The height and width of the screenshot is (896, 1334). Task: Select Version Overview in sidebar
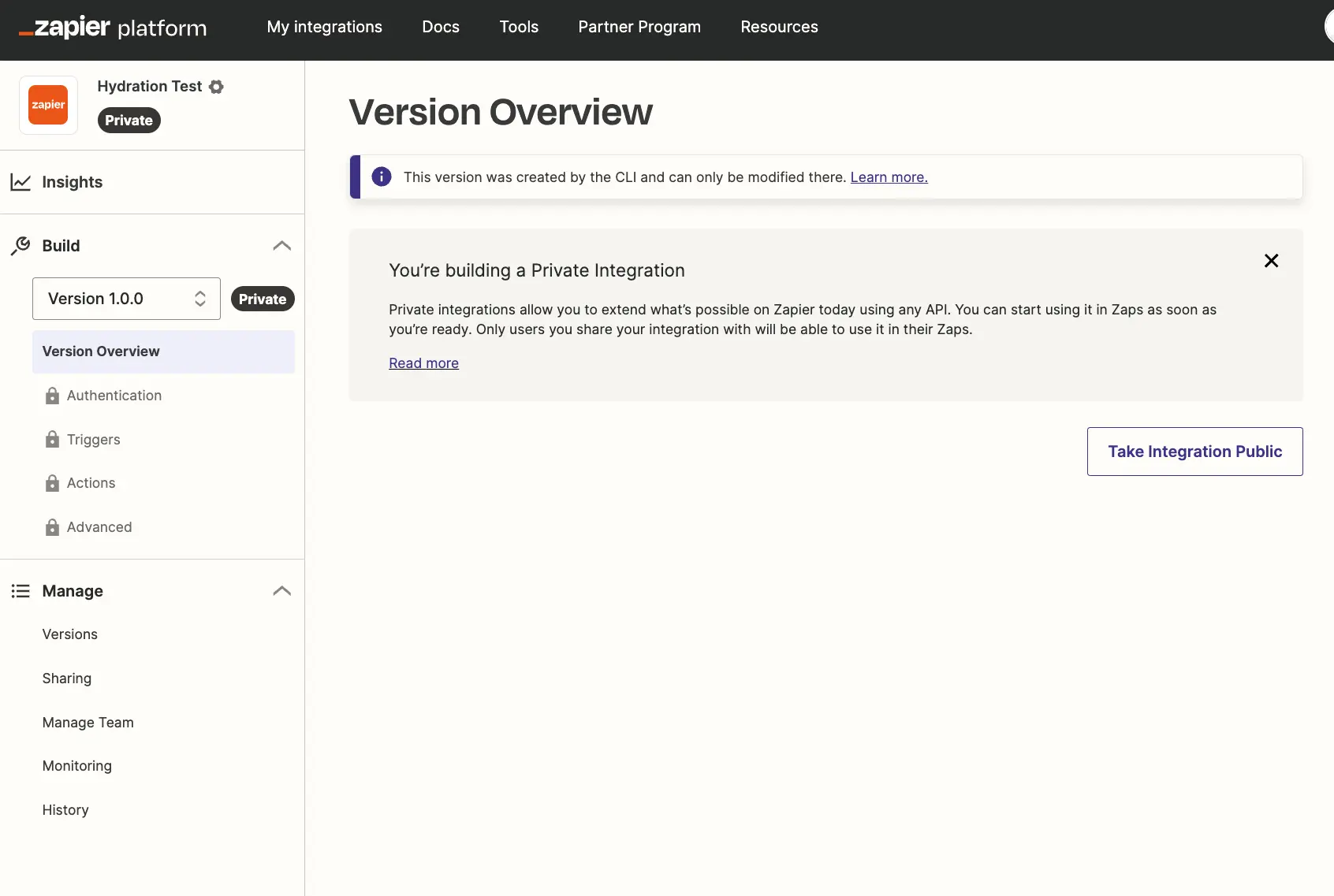coord(163,351)
